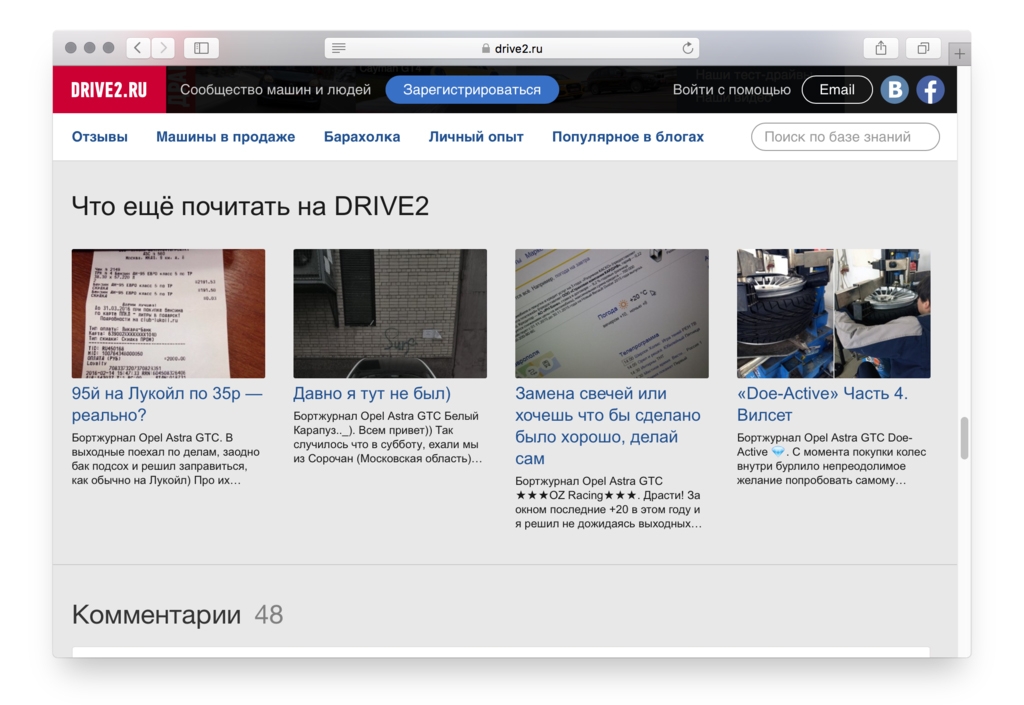Toggle Reader view icon in address bar
1024x705 pixels.
[339, 48]
